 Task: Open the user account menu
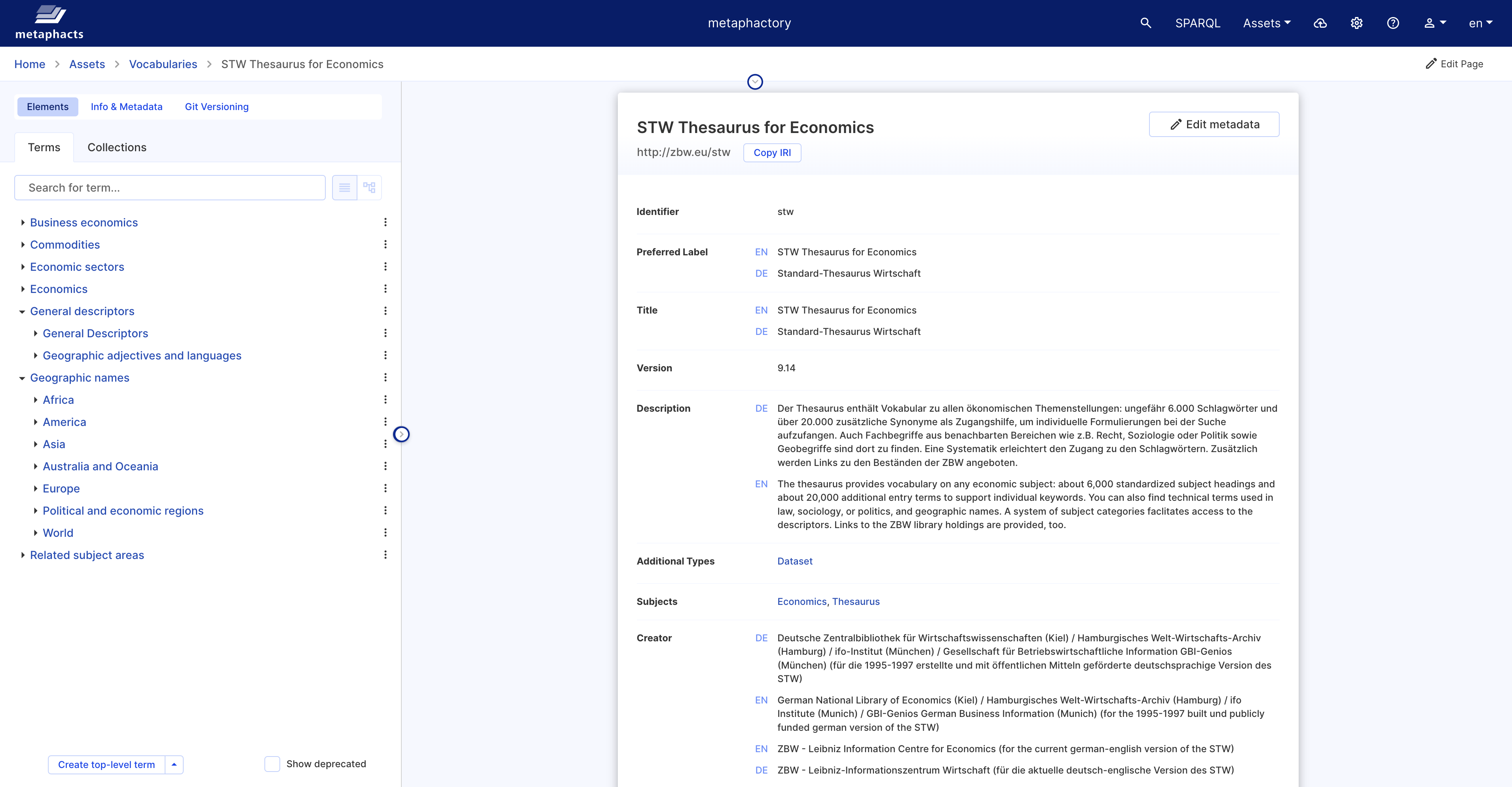point(1434,23)
